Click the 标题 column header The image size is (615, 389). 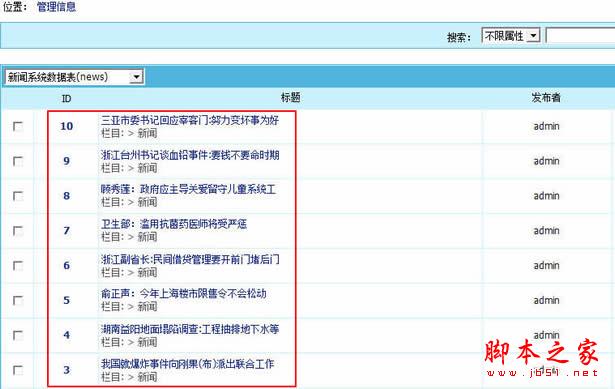(x=291, y=98)
